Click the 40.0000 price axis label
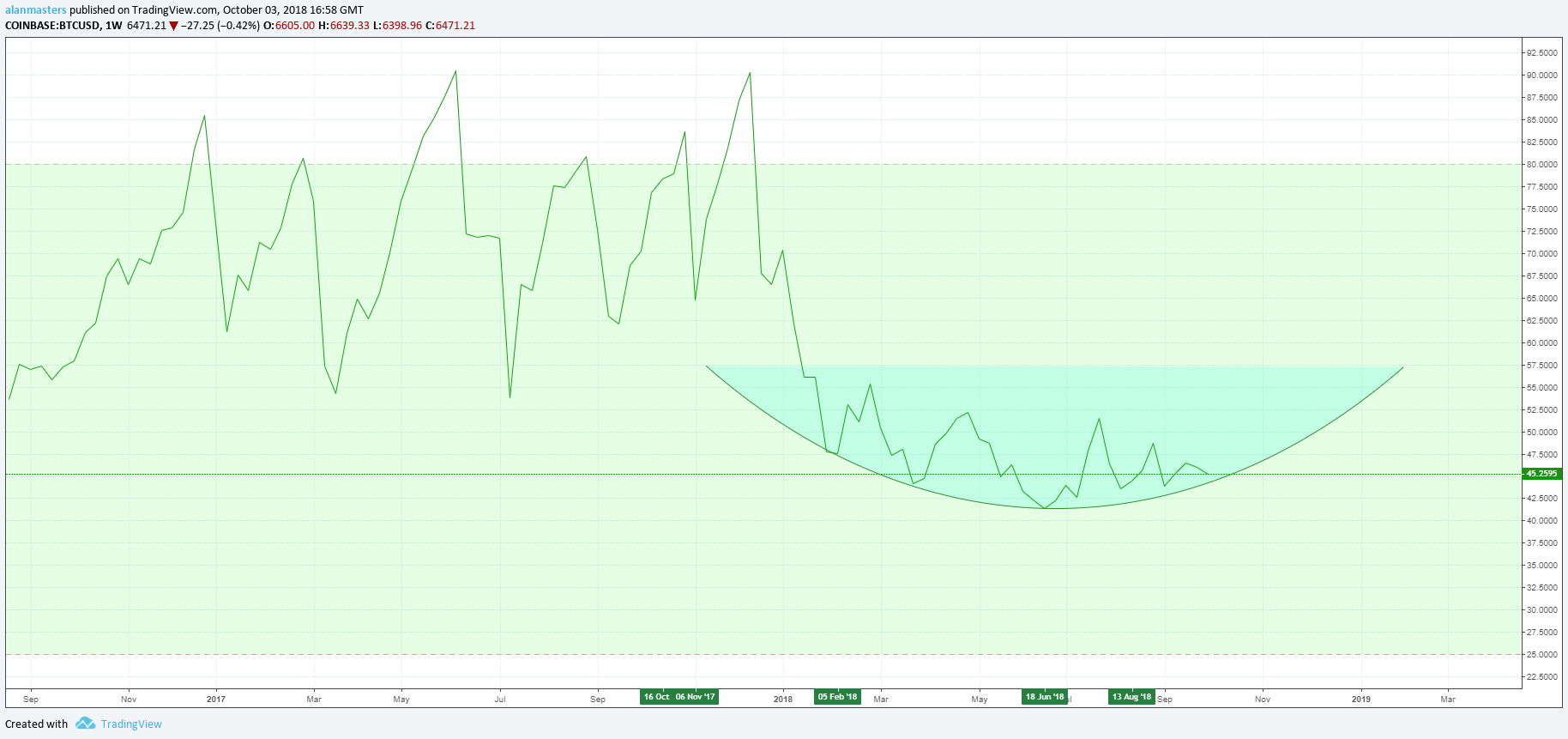Viewport: 1568px width, 739px height. [1542, 521]
